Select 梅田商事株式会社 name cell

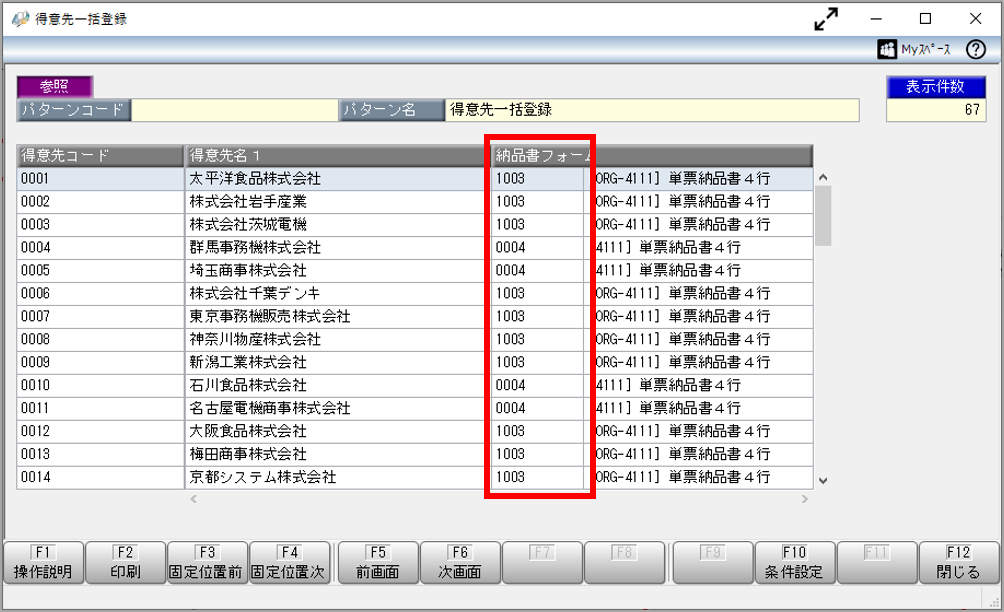tap(337, 455)
